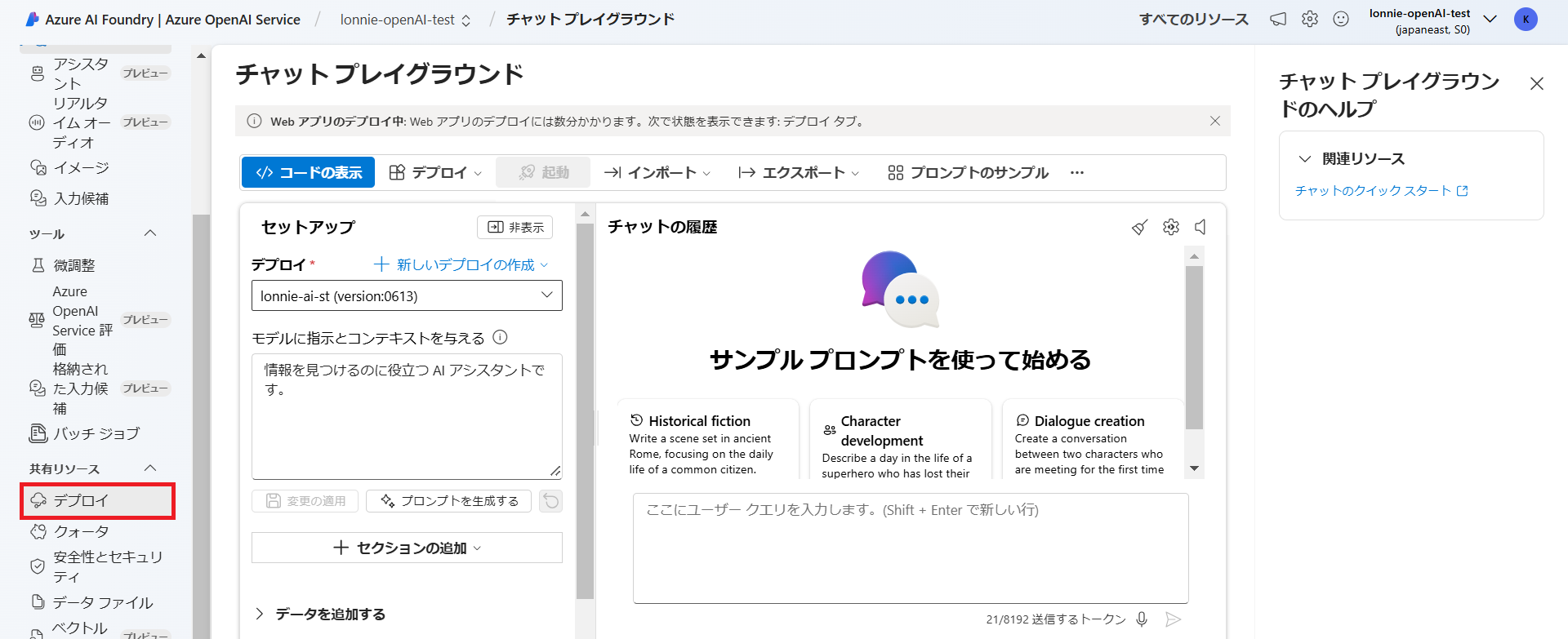Click the info icon beside model instructions label
The image size is (1568, 639).
[501, 337]
